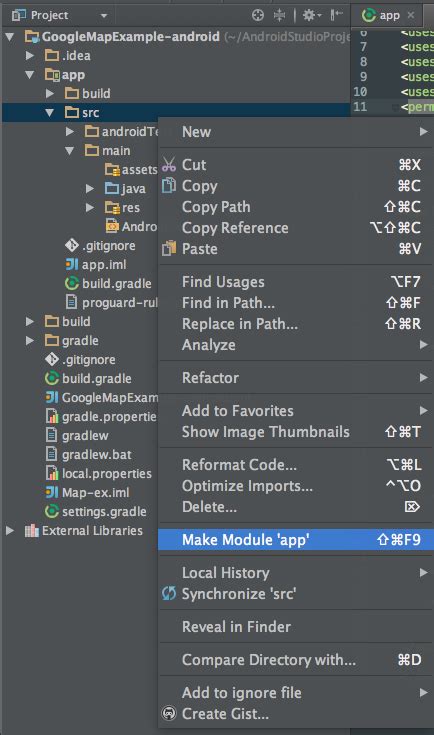Image resolution: width=434 pixels, height=735 pixels.
Task: Collapse the src folder
Action: (50, 112)
